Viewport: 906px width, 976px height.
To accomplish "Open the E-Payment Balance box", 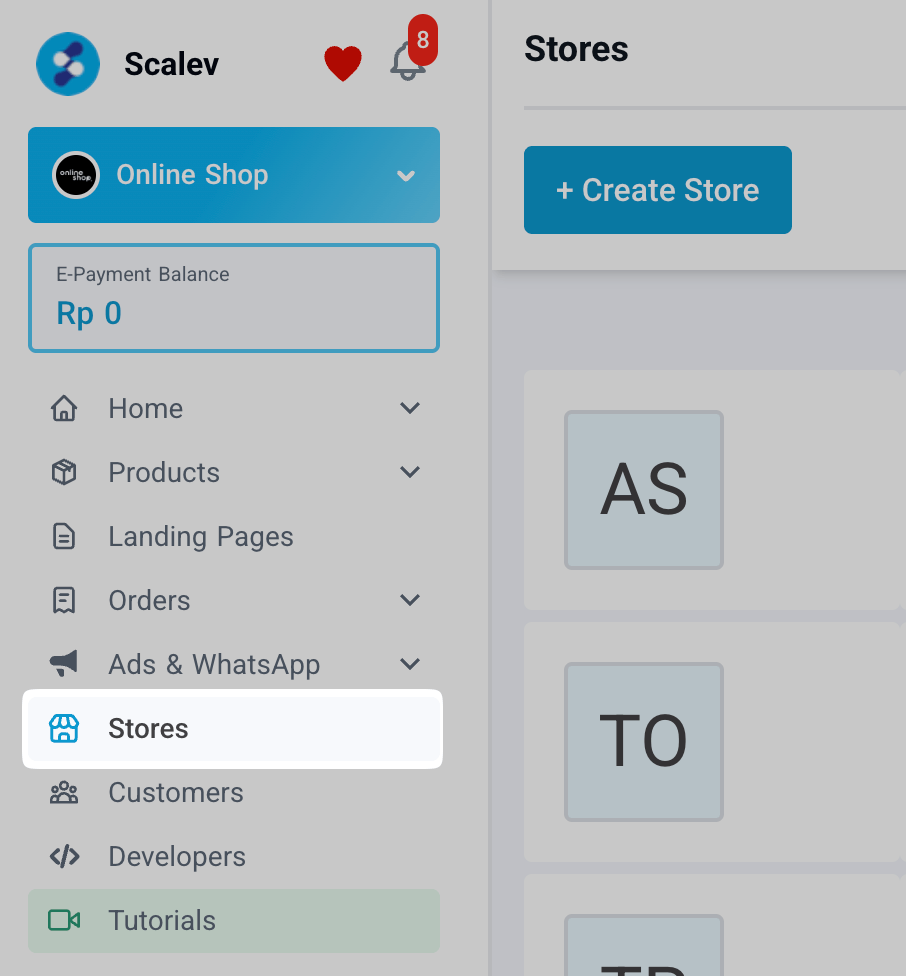I will [x=234, y=299].
